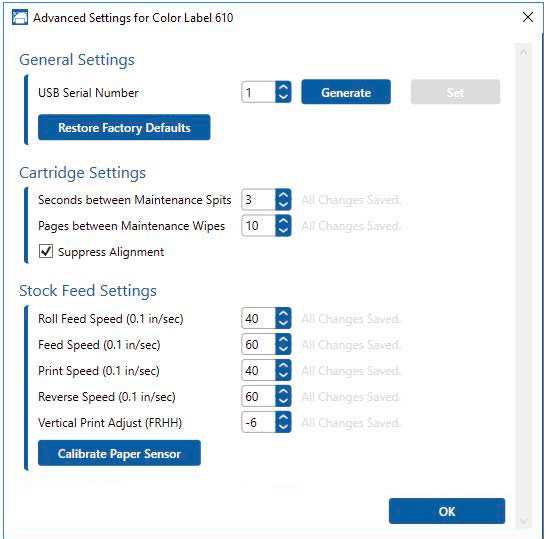The image size is (546, 539).
Task: Click the greyed-out Set button
Action: click(x=455, y=92)
